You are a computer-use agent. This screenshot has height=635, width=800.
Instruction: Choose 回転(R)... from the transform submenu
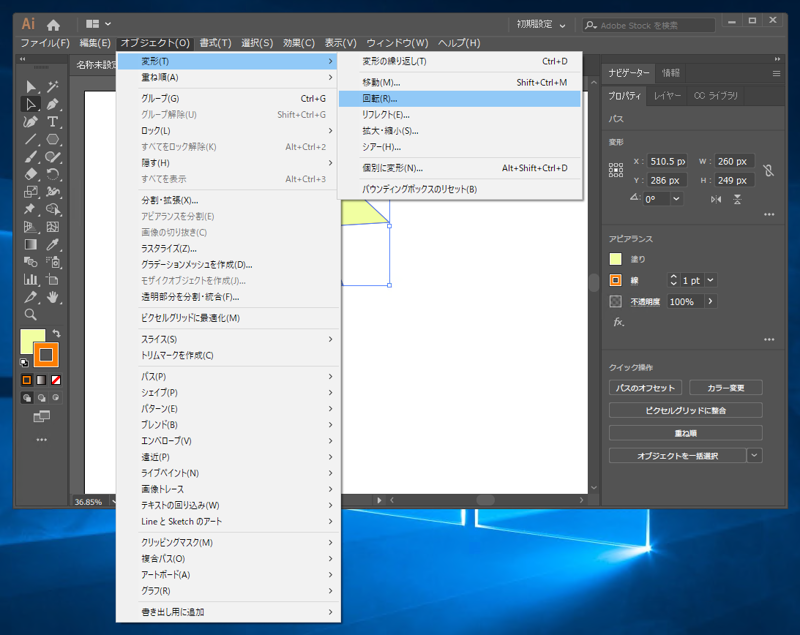pos(460,98)
